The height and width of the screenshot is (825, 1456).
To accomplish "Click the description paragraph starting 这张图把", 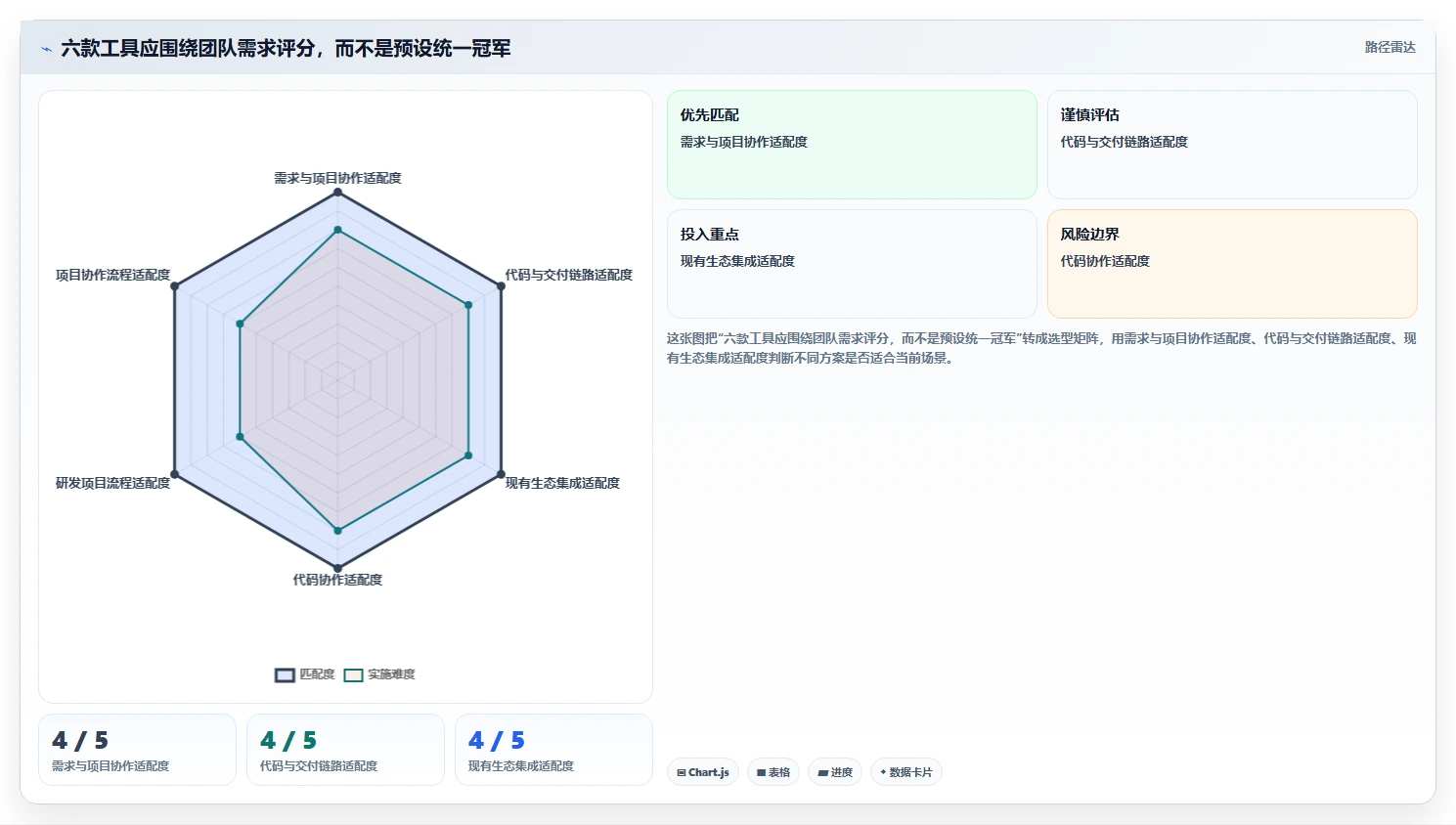I will pyautogui.click(x=1041, y=348).
